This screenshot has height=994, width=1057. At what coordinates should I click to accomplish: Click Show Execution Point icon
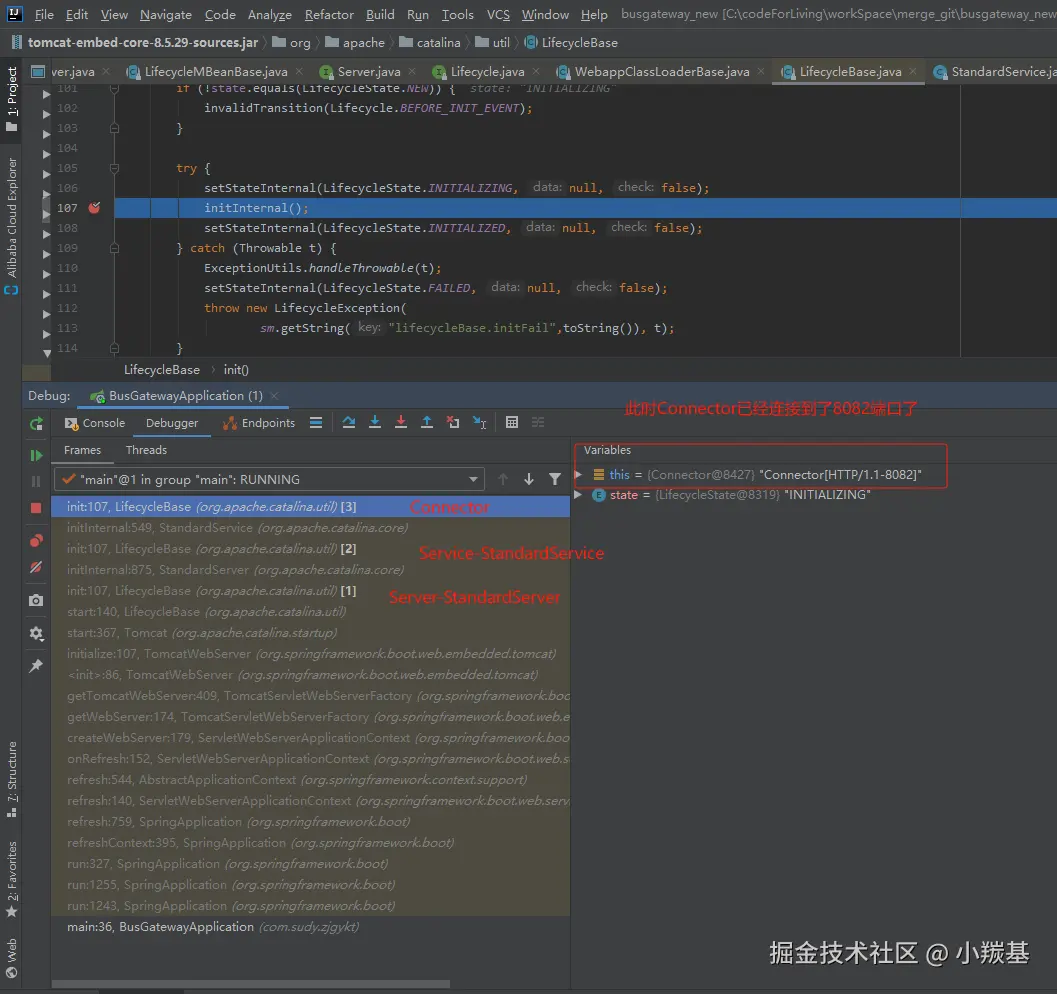(316, 423)
